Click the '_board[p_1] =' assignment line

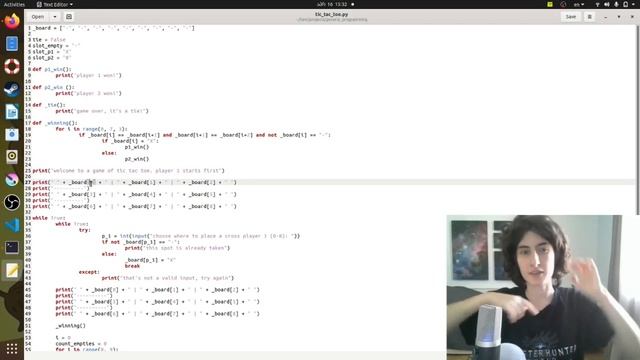coord(150,260)
